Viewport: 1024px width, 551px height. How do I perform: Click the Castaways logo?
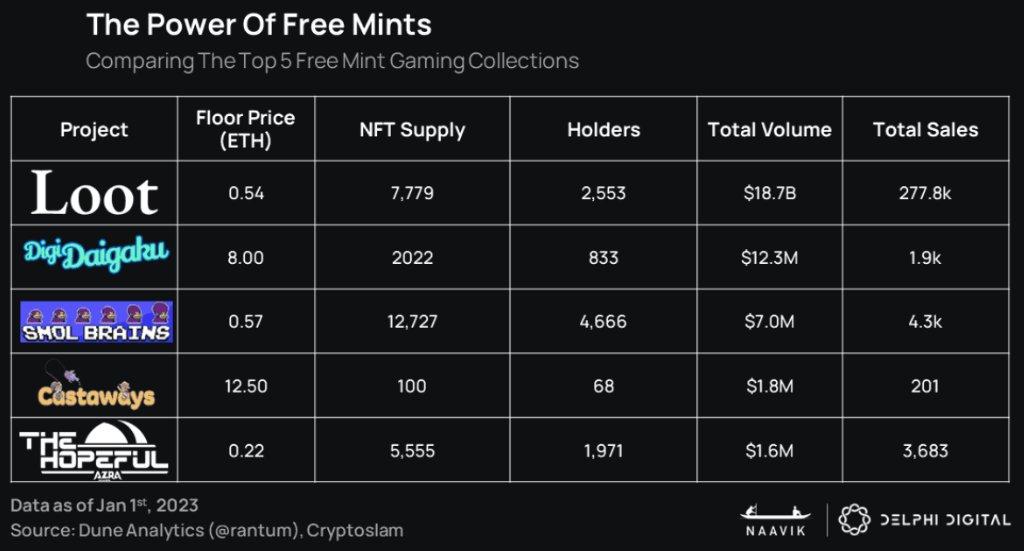coord(95,385)
